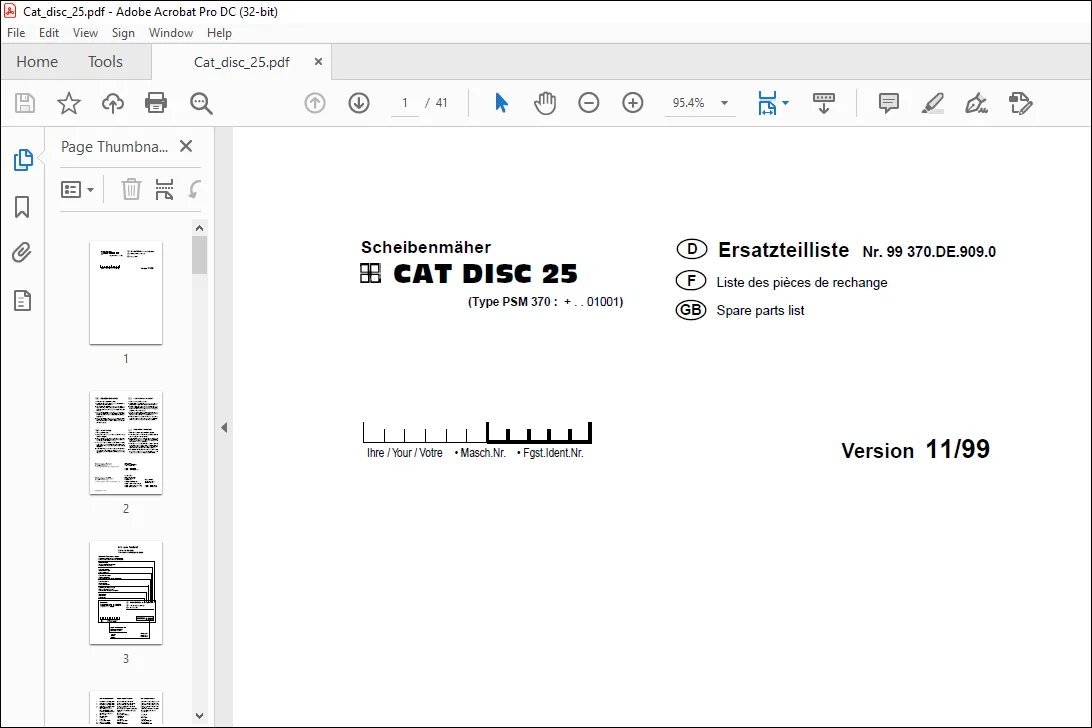Open the Edit menu
This screenshot has width=1092, height=728.
point(49,33)
